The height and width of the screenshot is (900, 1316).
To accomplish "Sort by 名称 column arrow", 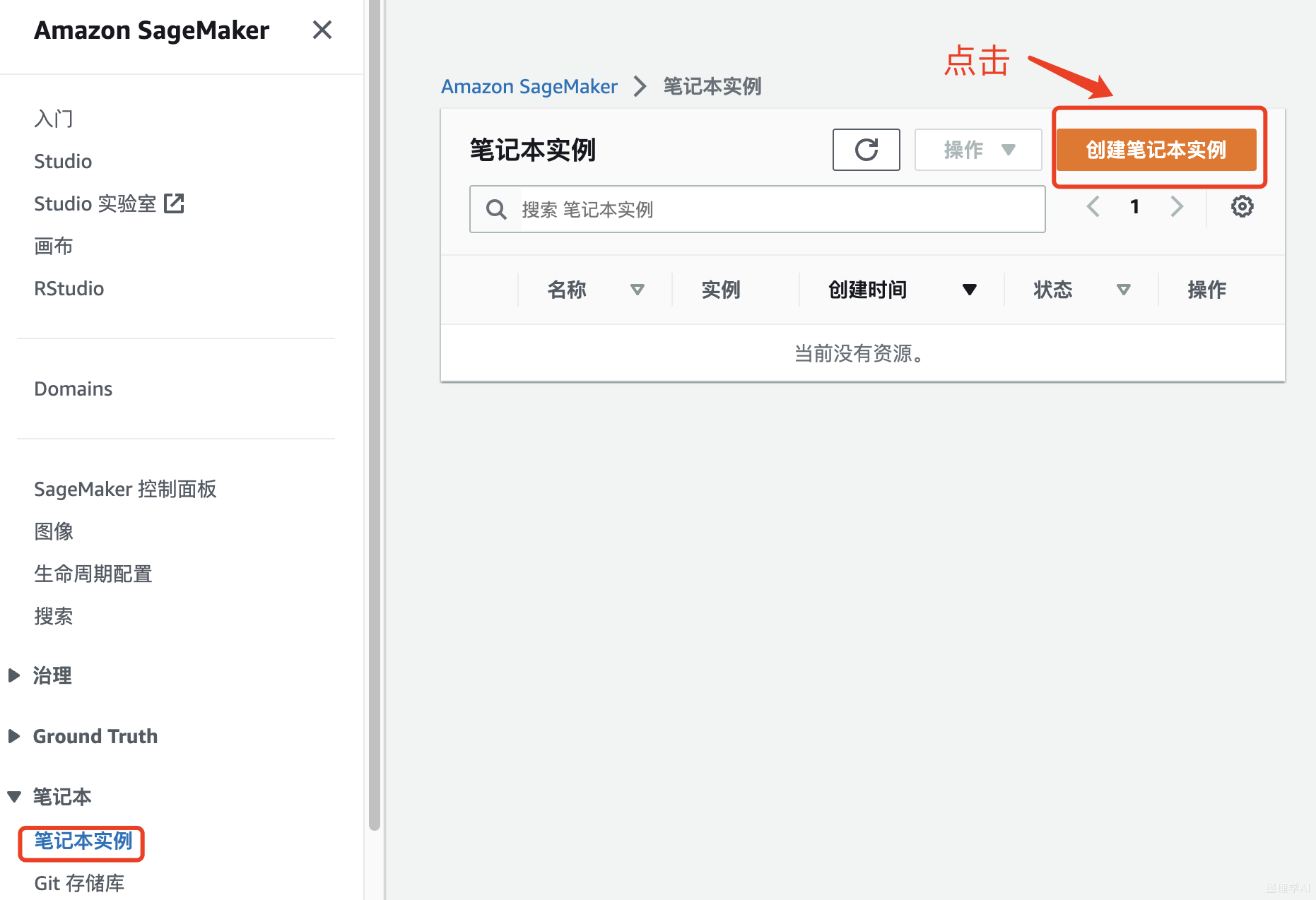I will pyautogui.click(x=637, y=290).
